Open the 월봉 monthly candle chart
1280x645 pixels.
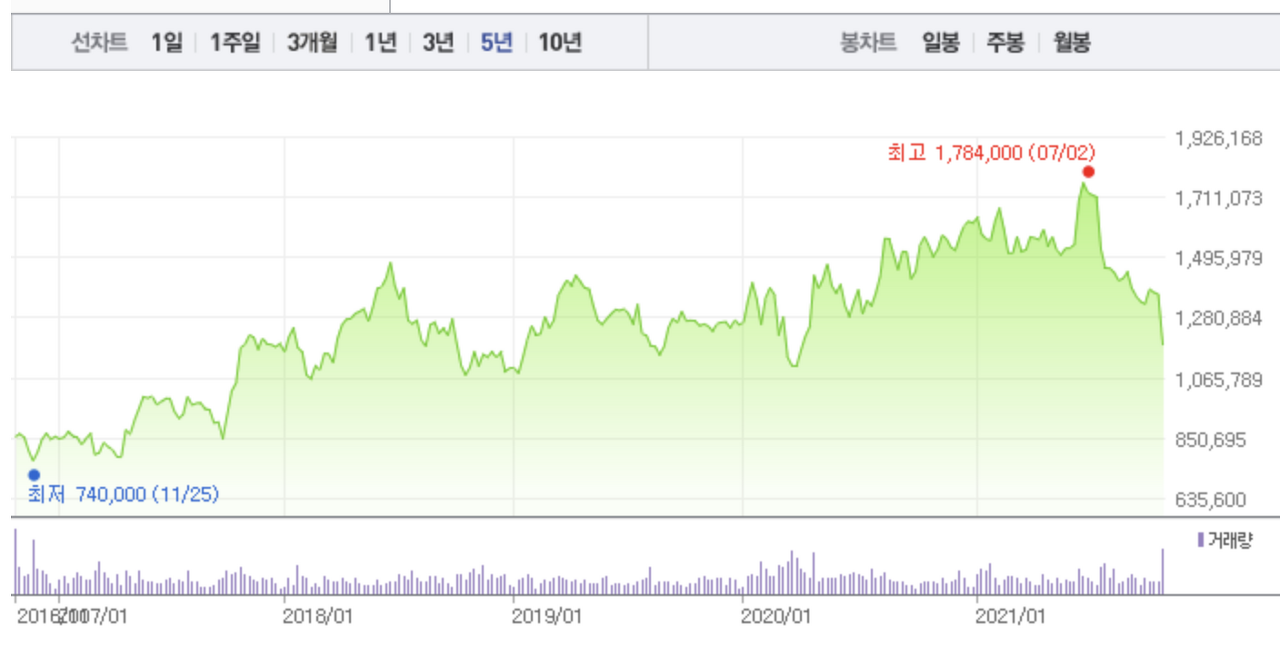click(1071, 43)
